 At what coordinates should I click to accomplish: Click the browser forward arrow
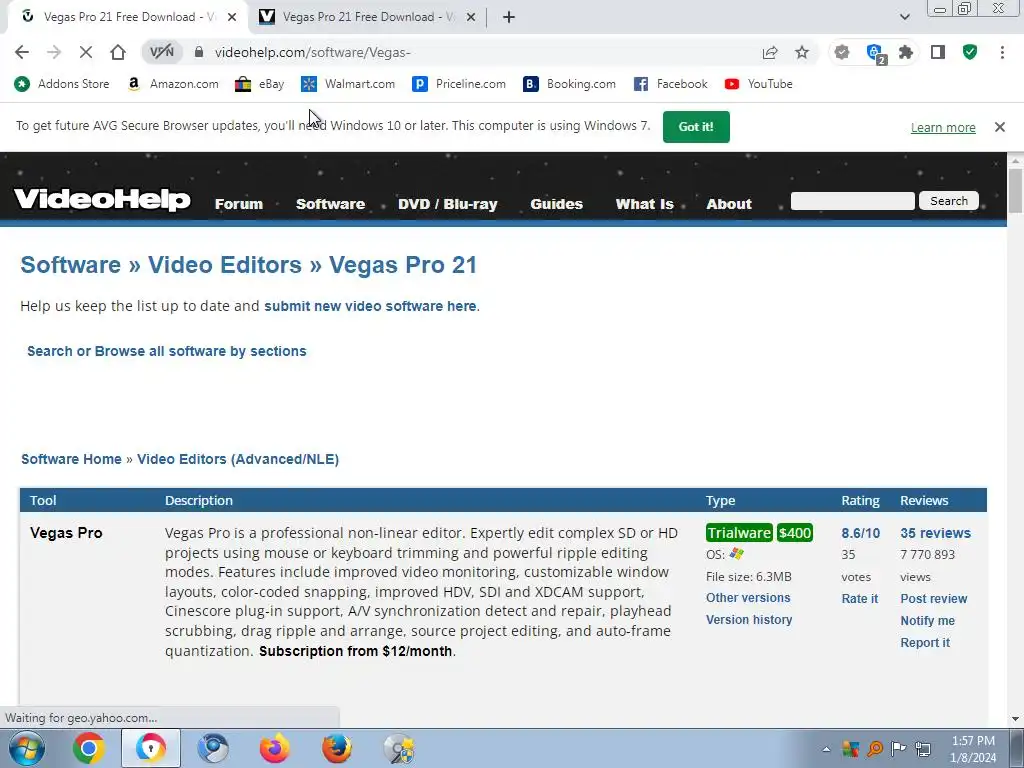point(54,52)
